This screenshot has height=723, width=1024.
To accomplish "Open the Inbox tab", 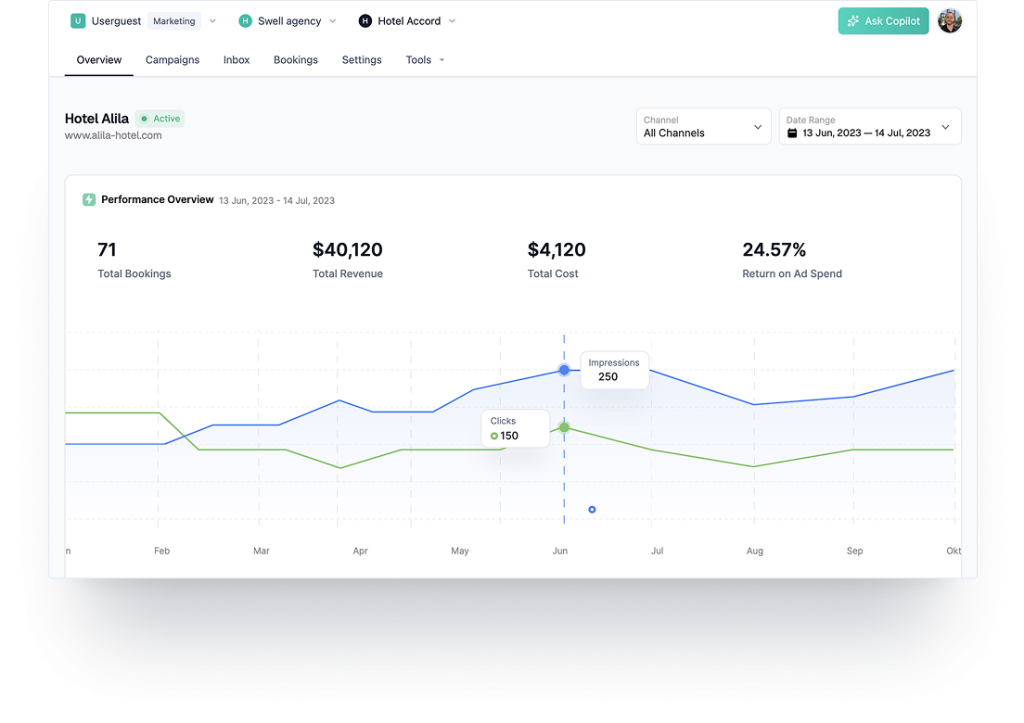I will 237,60.
